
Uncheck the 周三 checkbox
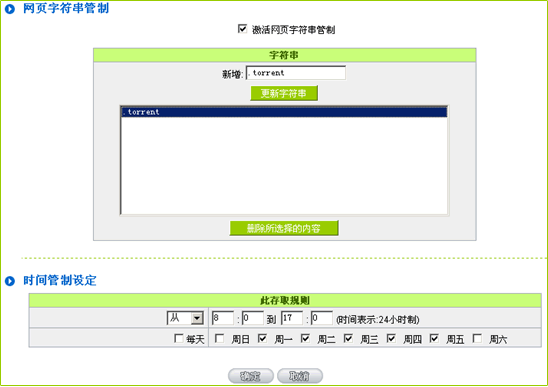click(348, 338)
